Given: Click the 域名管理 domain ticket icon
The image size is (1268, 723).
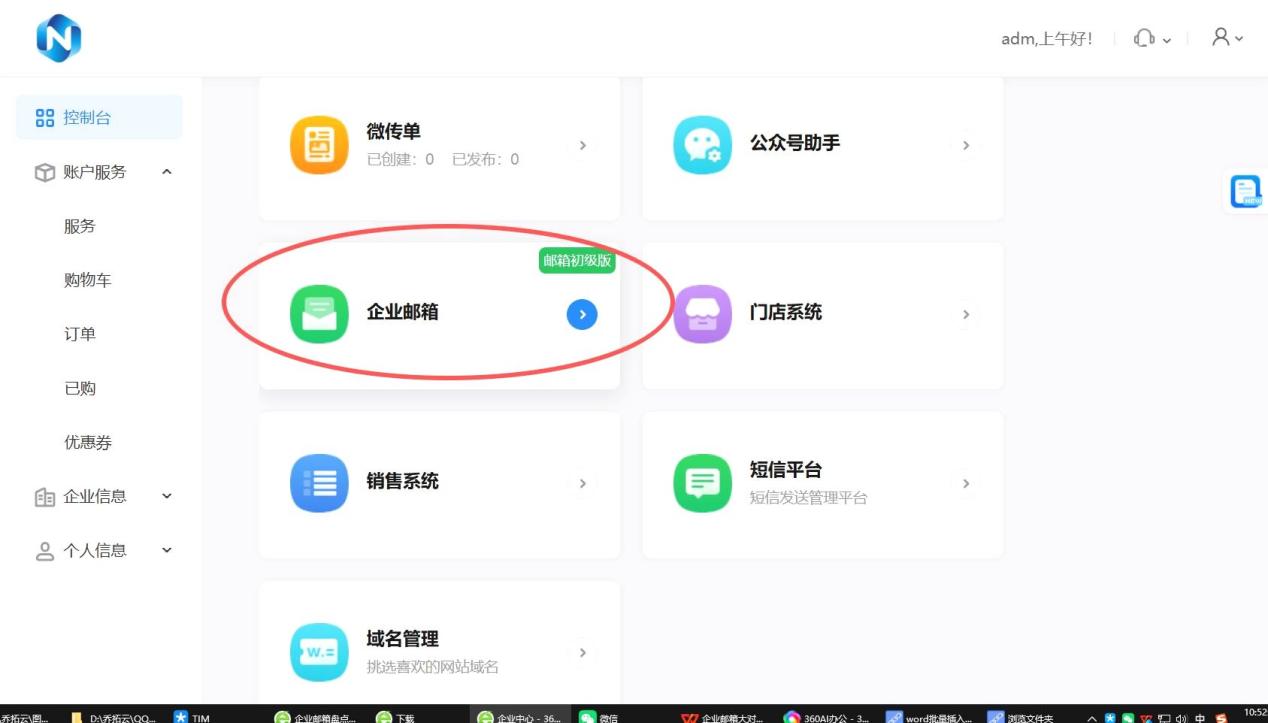Looking at the screenshot, I should pyautogui.click(x=319, y=652).
